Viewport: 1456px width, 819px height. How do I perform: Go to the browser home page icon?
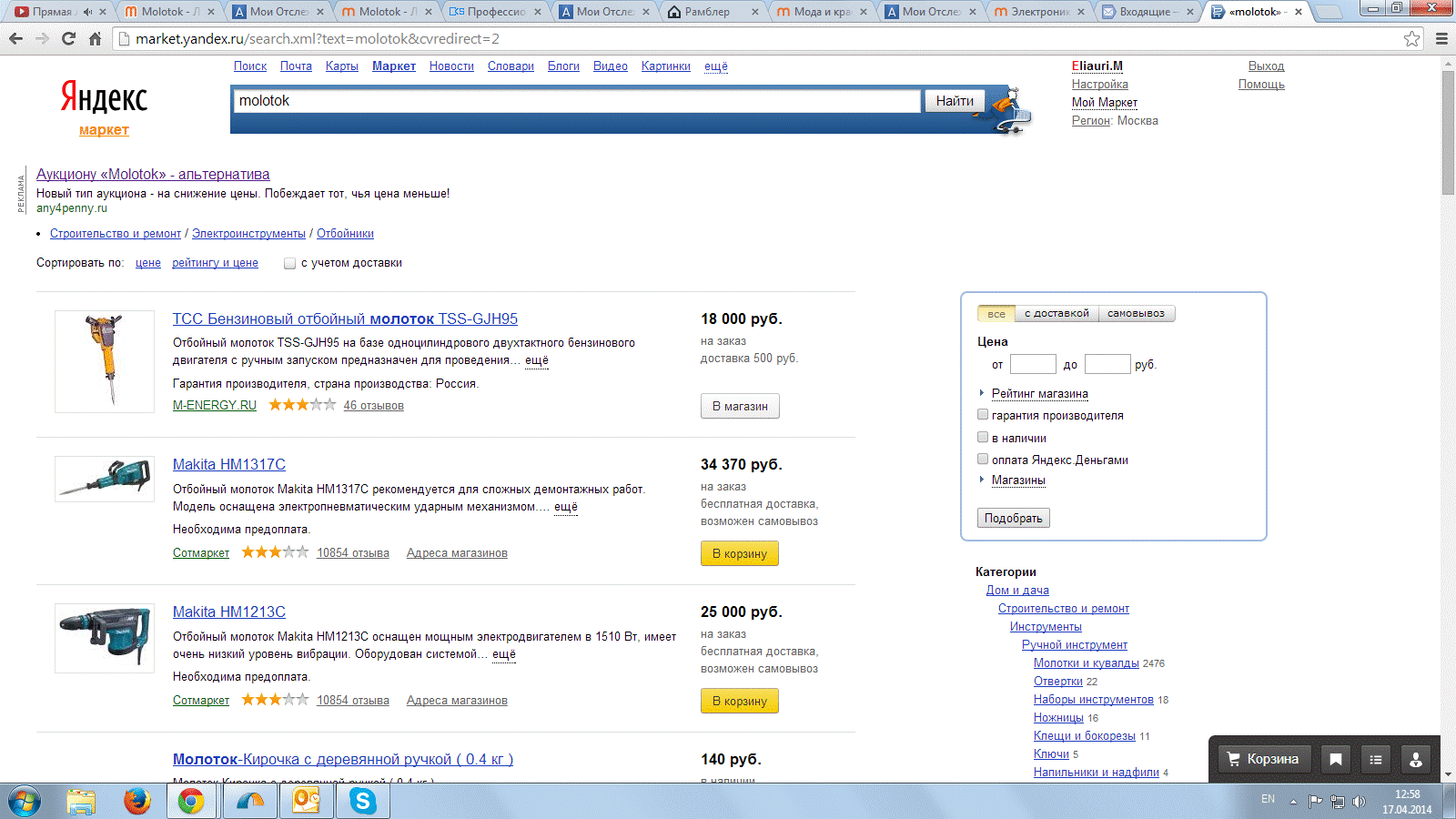coord(95,39)
